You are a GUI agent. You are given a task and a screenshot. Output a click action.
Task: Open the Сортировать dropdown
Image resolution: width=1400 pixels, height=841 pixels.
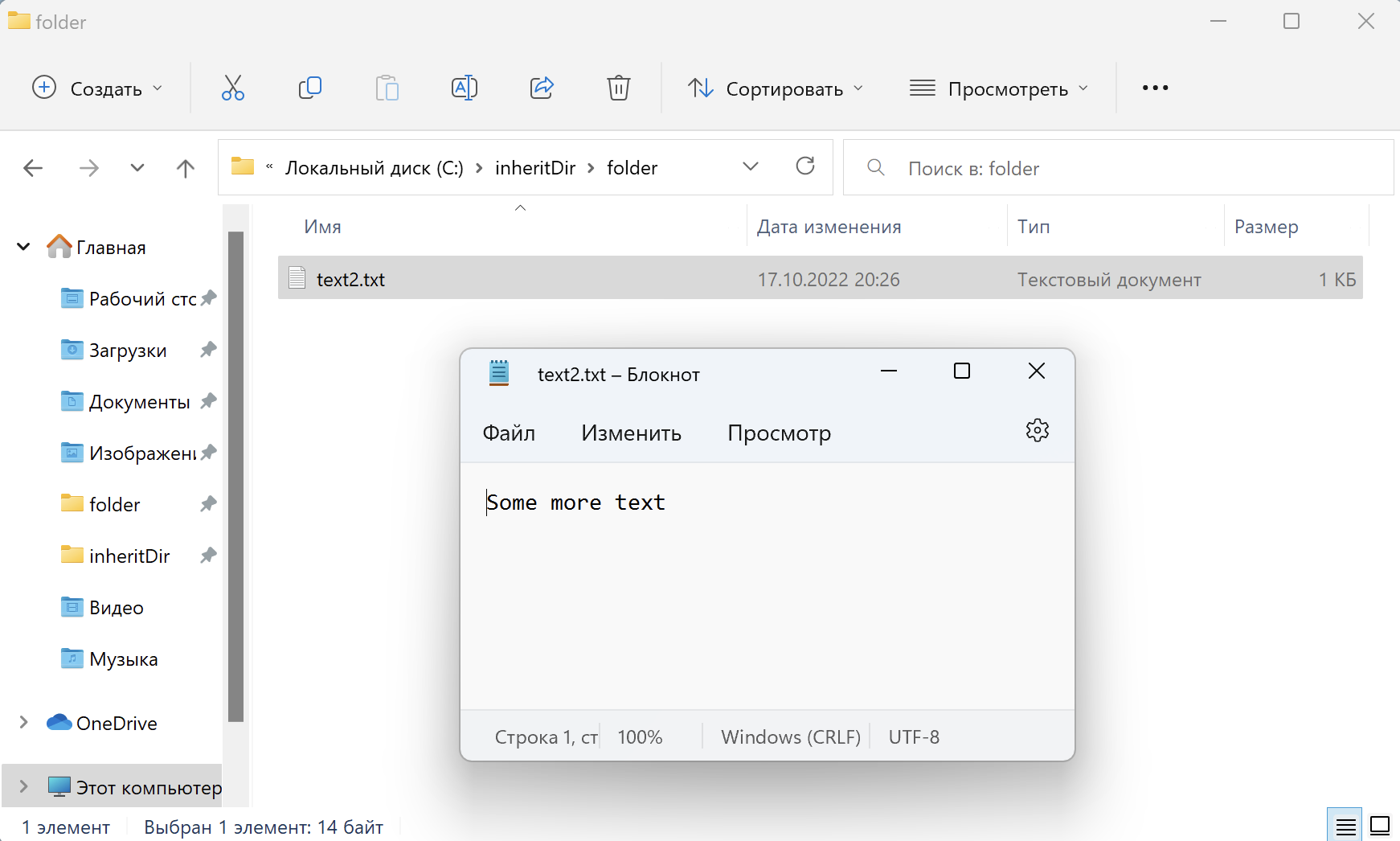pyautogui.click(x=776, y=88)
